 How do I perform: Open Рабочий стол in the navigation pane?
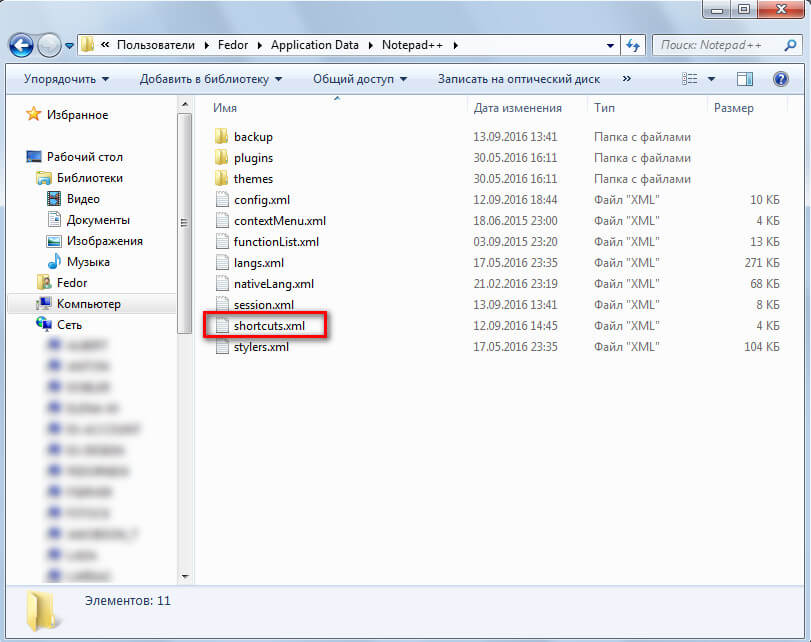click(x=85, y=157)
